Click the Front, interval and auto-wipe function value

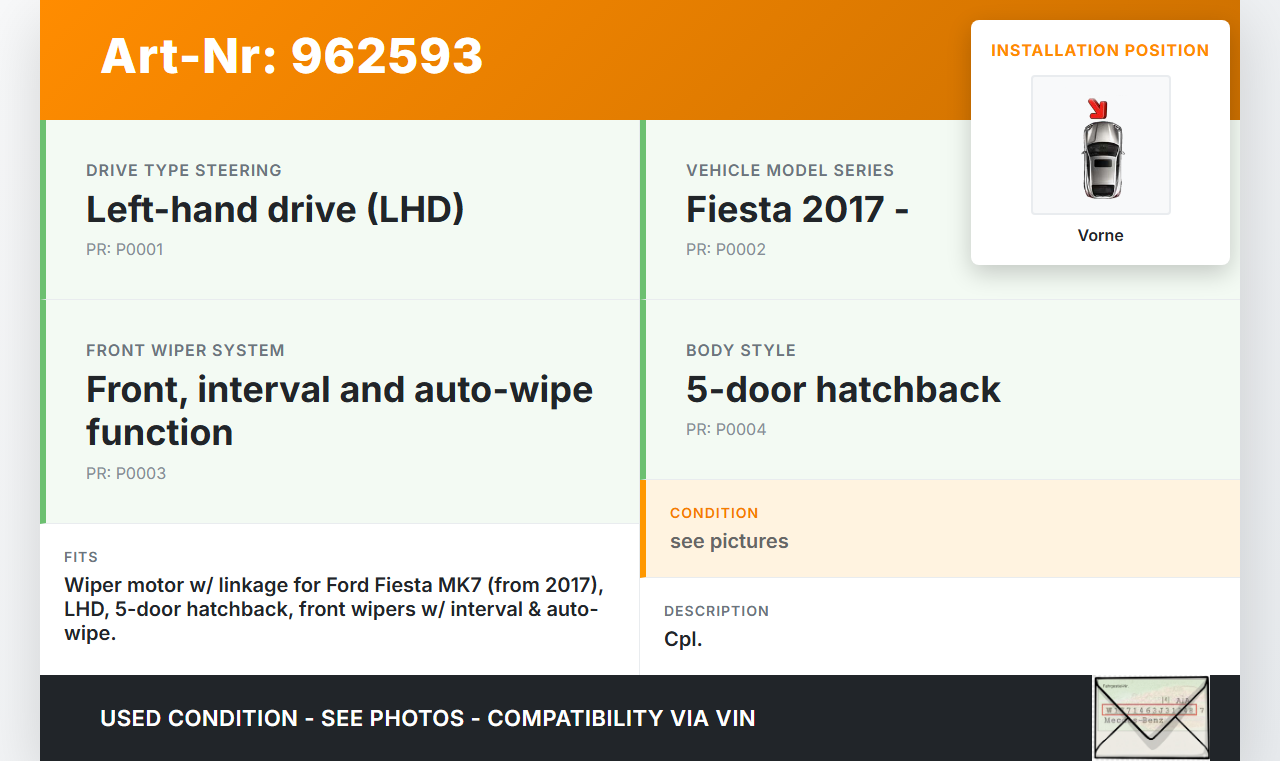(340, 410)
